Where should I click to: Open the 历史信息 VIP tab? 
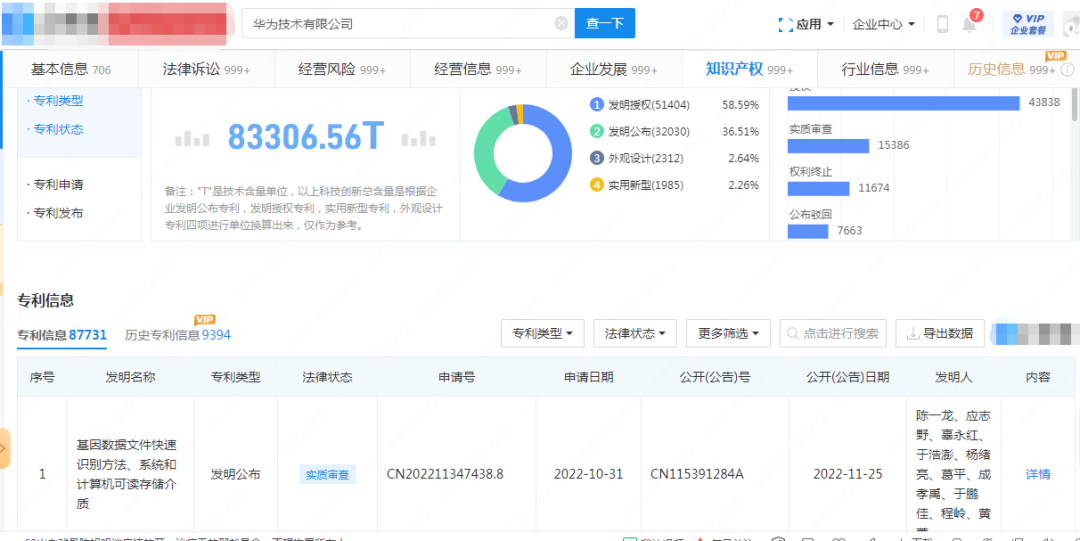pos(1011,69)
